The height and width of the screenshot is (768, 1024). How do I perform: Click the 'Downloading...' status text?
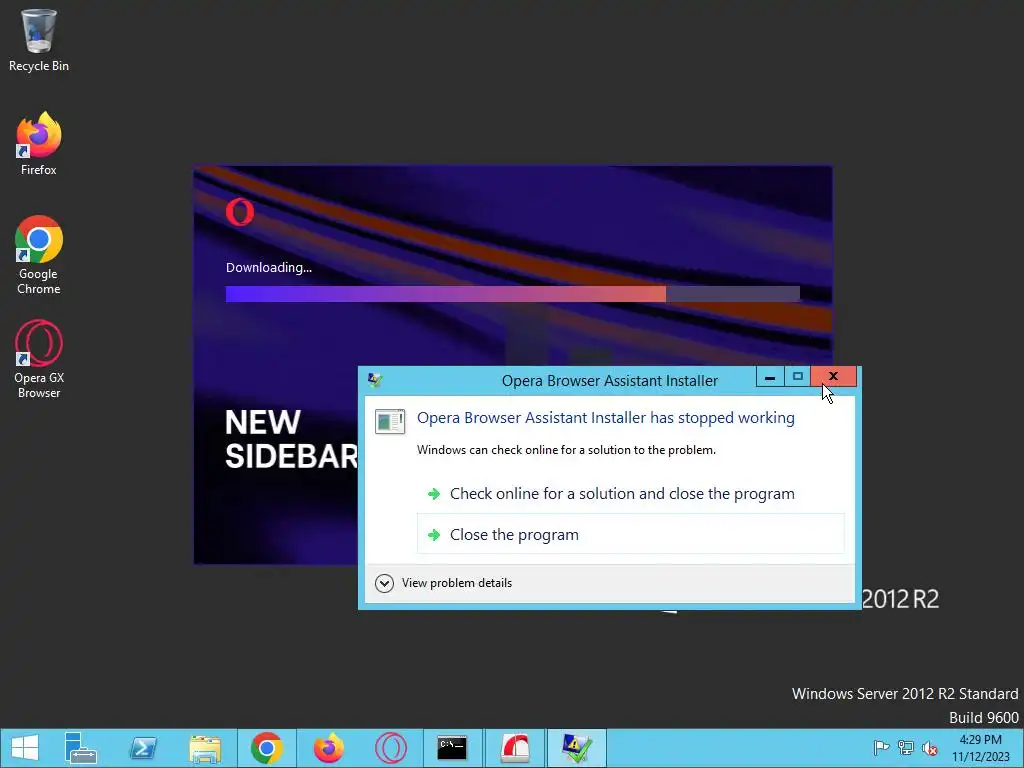tap(268, 267)
